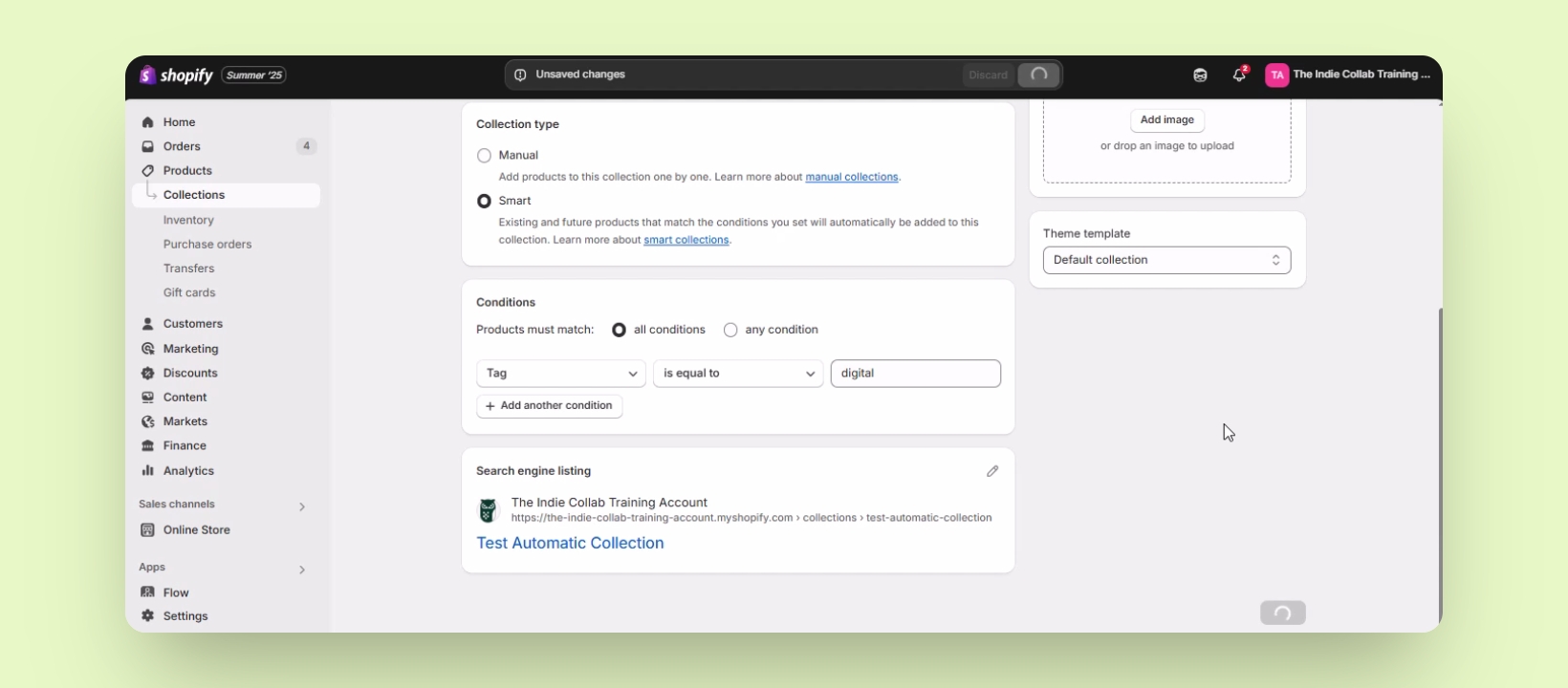This screenshot has height=688, width=1568.
Task: Click the Products tag icon
Action: coord(147,170)
